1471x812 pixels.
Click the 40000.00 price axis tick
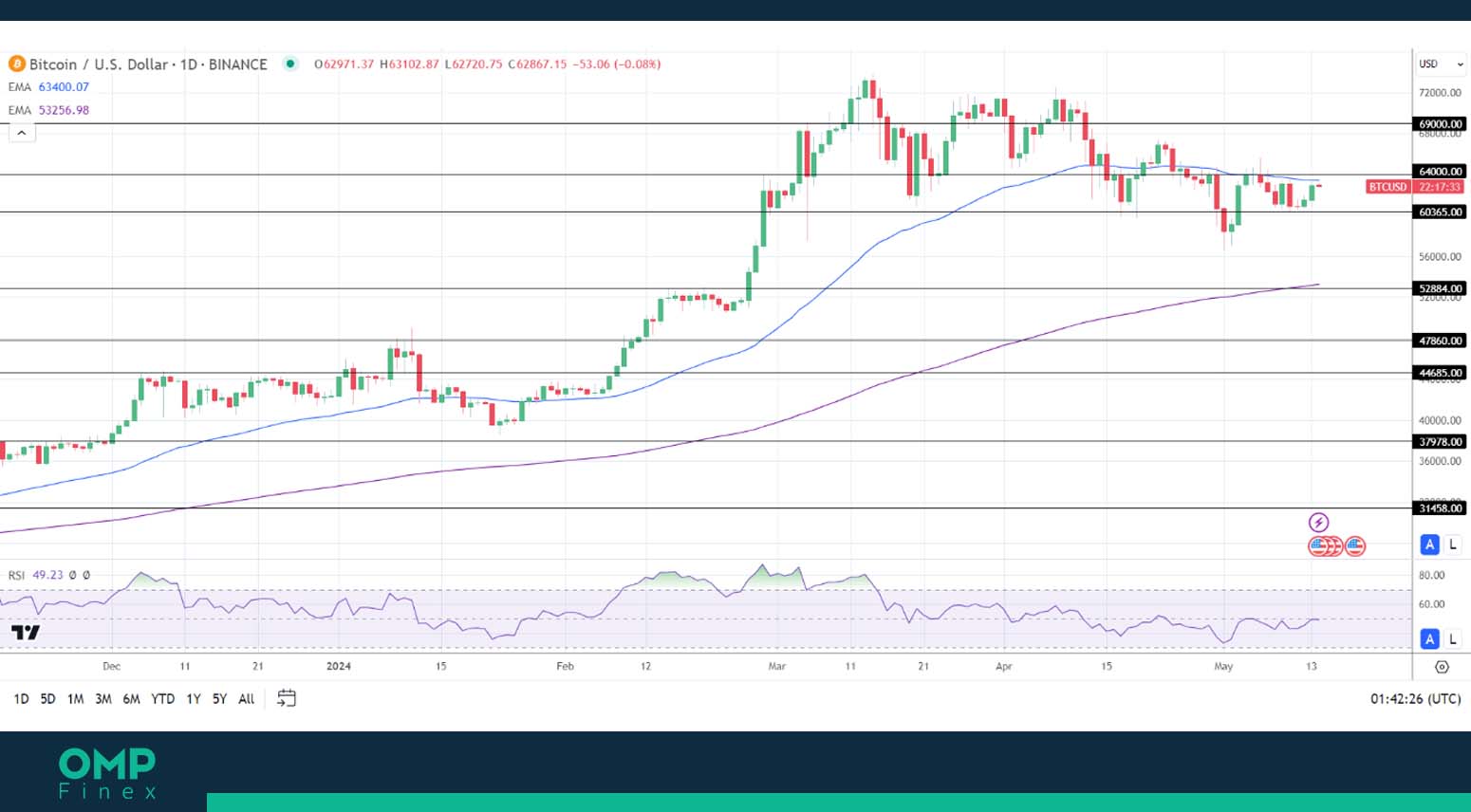[1440, 420]
